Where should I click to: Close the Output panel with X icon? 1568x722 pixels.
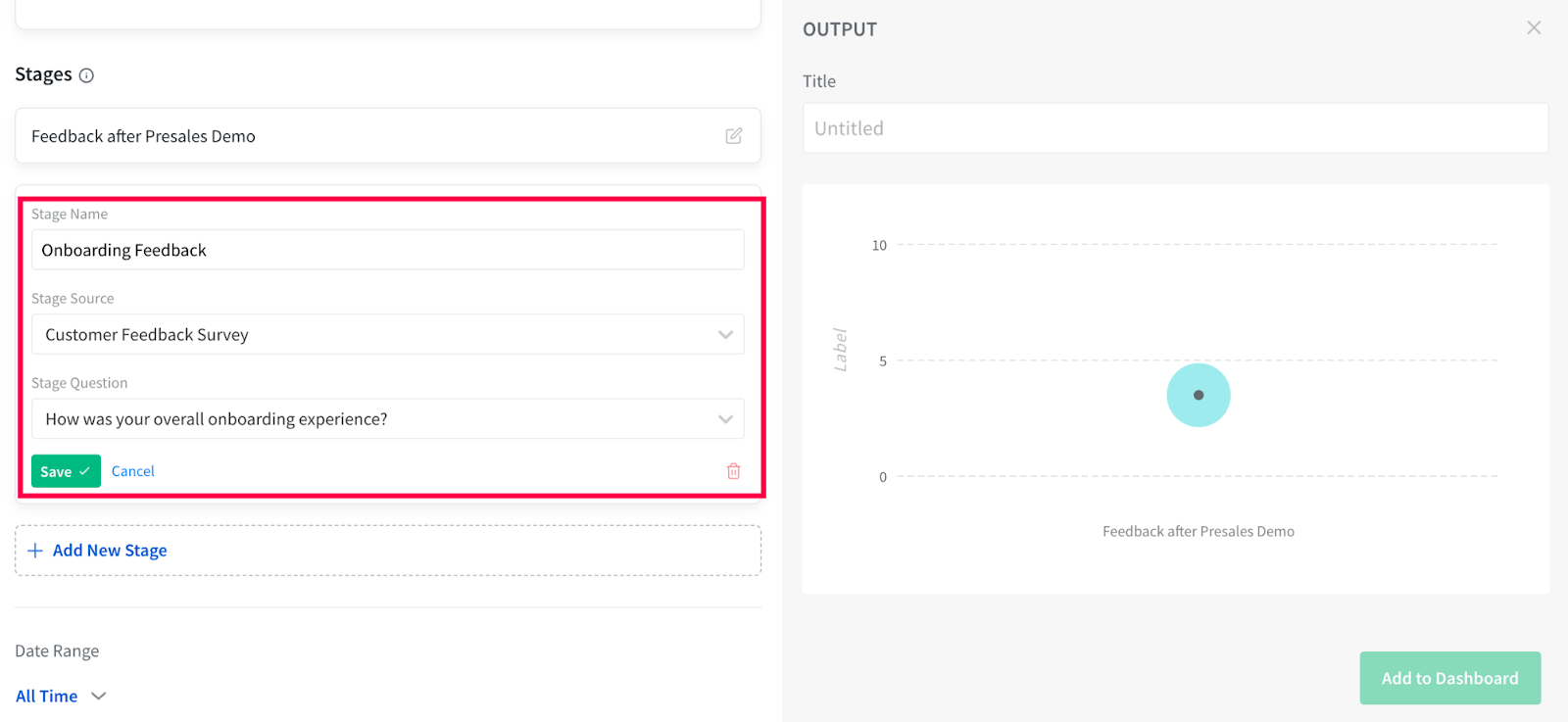(x=1534, y=28)
